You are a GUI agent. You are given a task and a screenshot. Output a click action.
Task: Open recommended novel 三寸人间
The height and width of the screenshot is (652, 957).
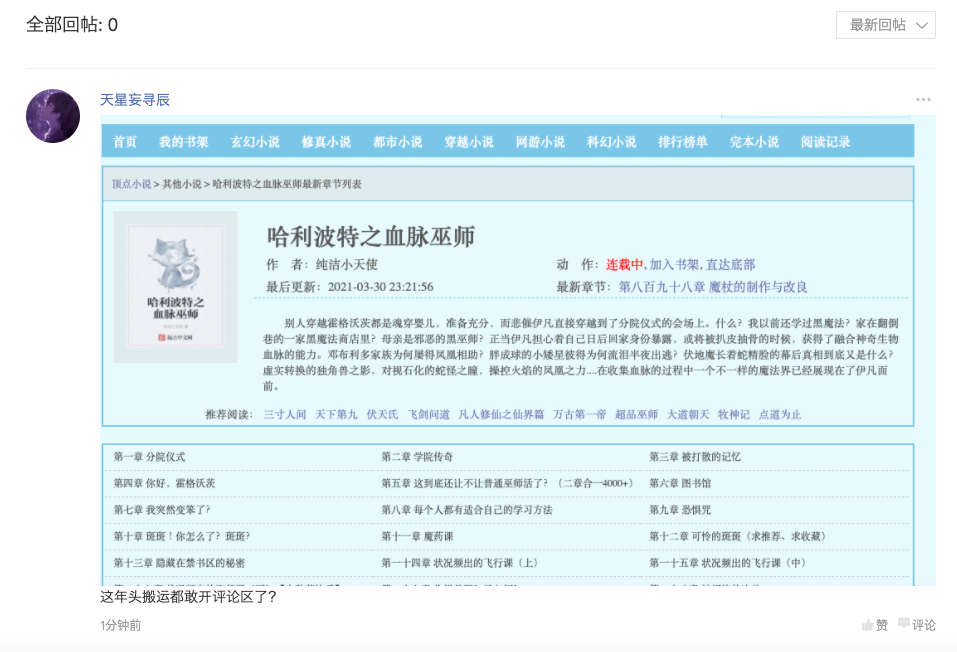[284, 415]
